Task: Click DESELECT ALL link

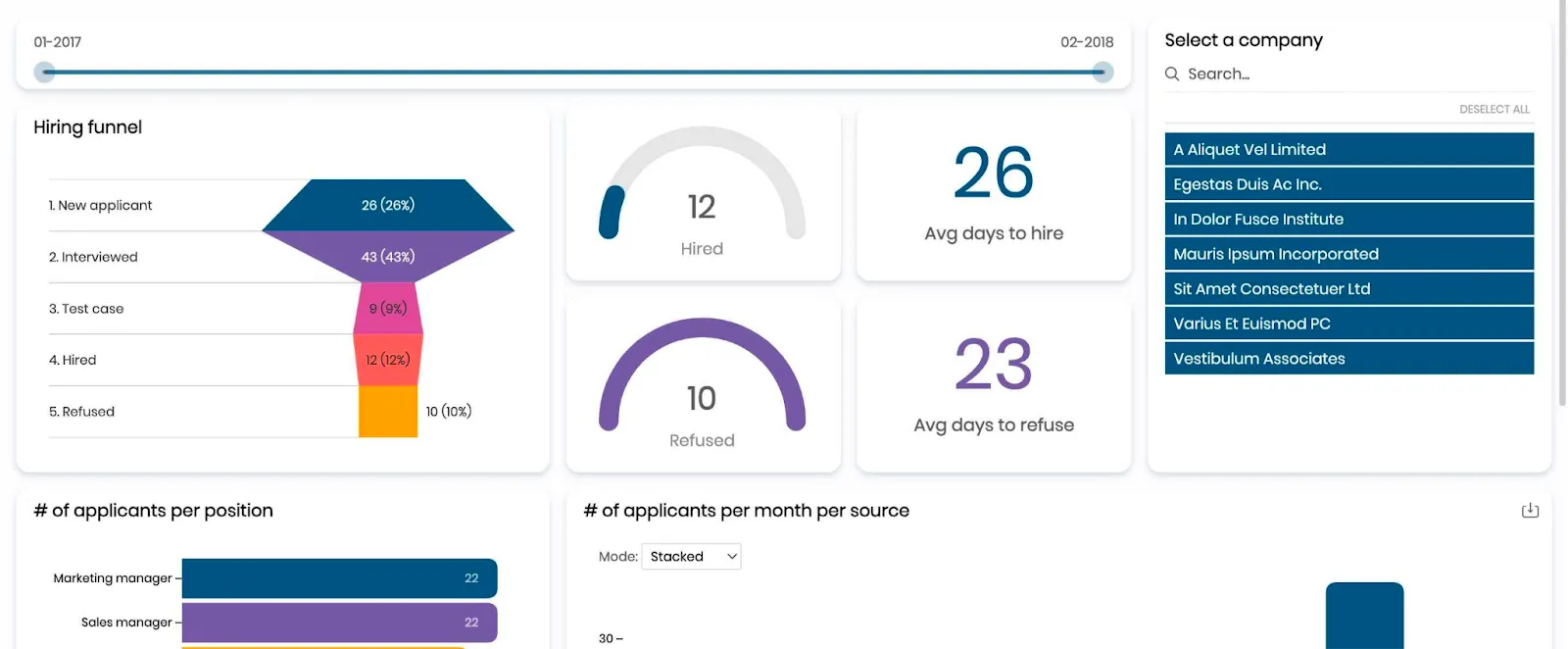Action: click(x=1494, y=110)
